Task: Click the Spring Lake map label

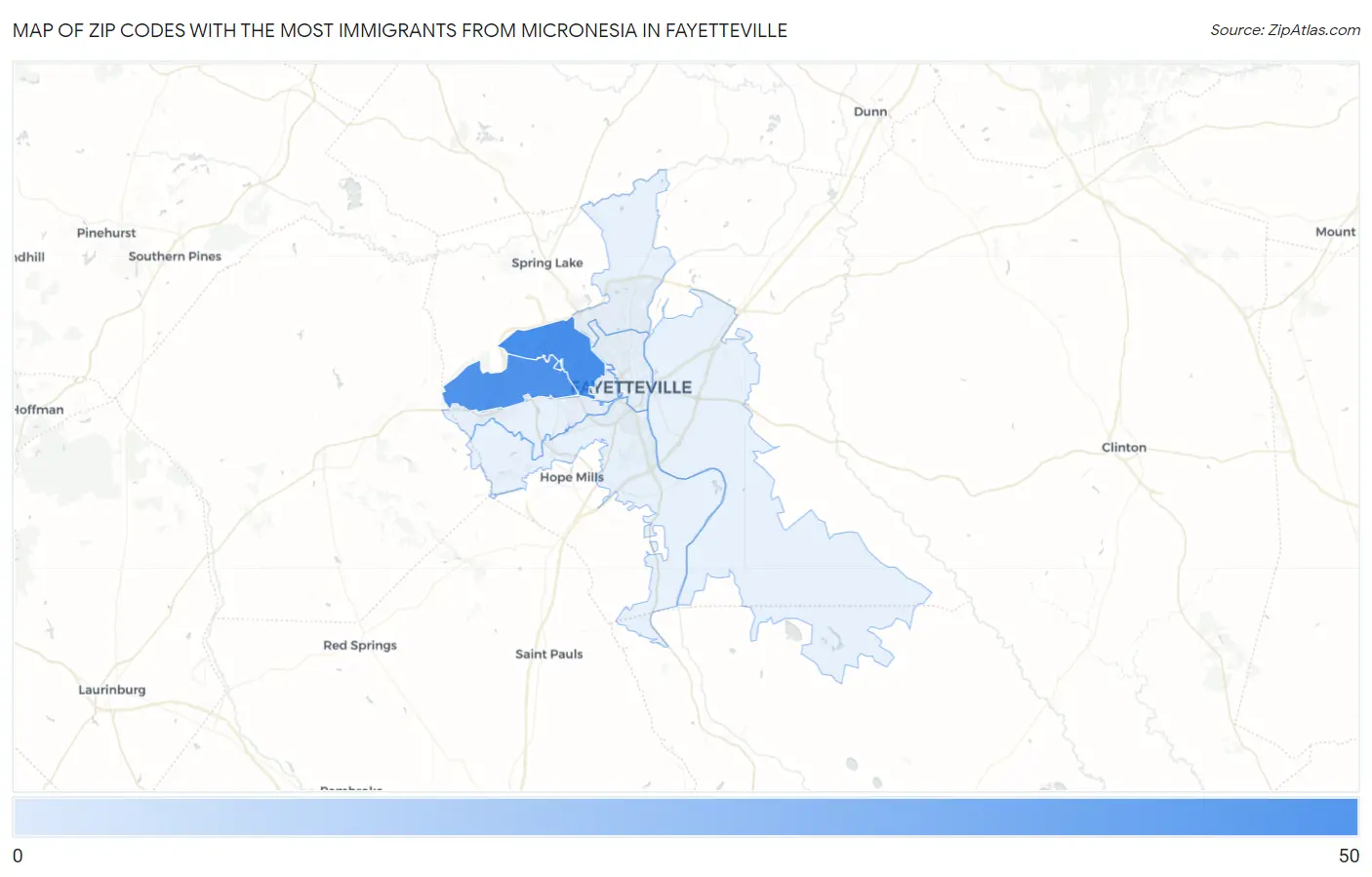Action: tap(546, 262)
